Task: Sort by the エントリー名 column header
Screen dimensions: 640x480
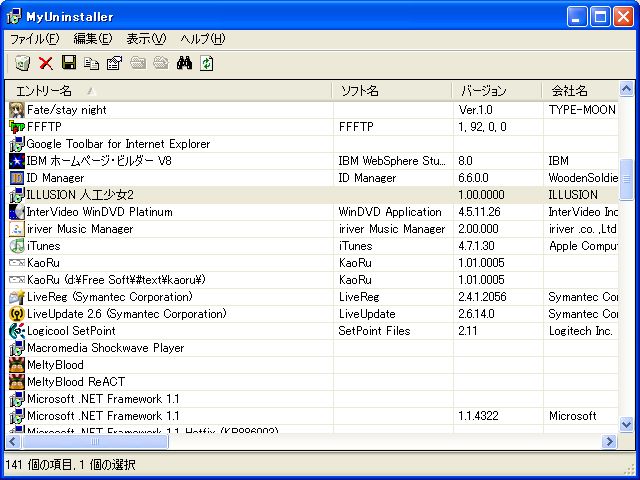Action: click(168, 91)
